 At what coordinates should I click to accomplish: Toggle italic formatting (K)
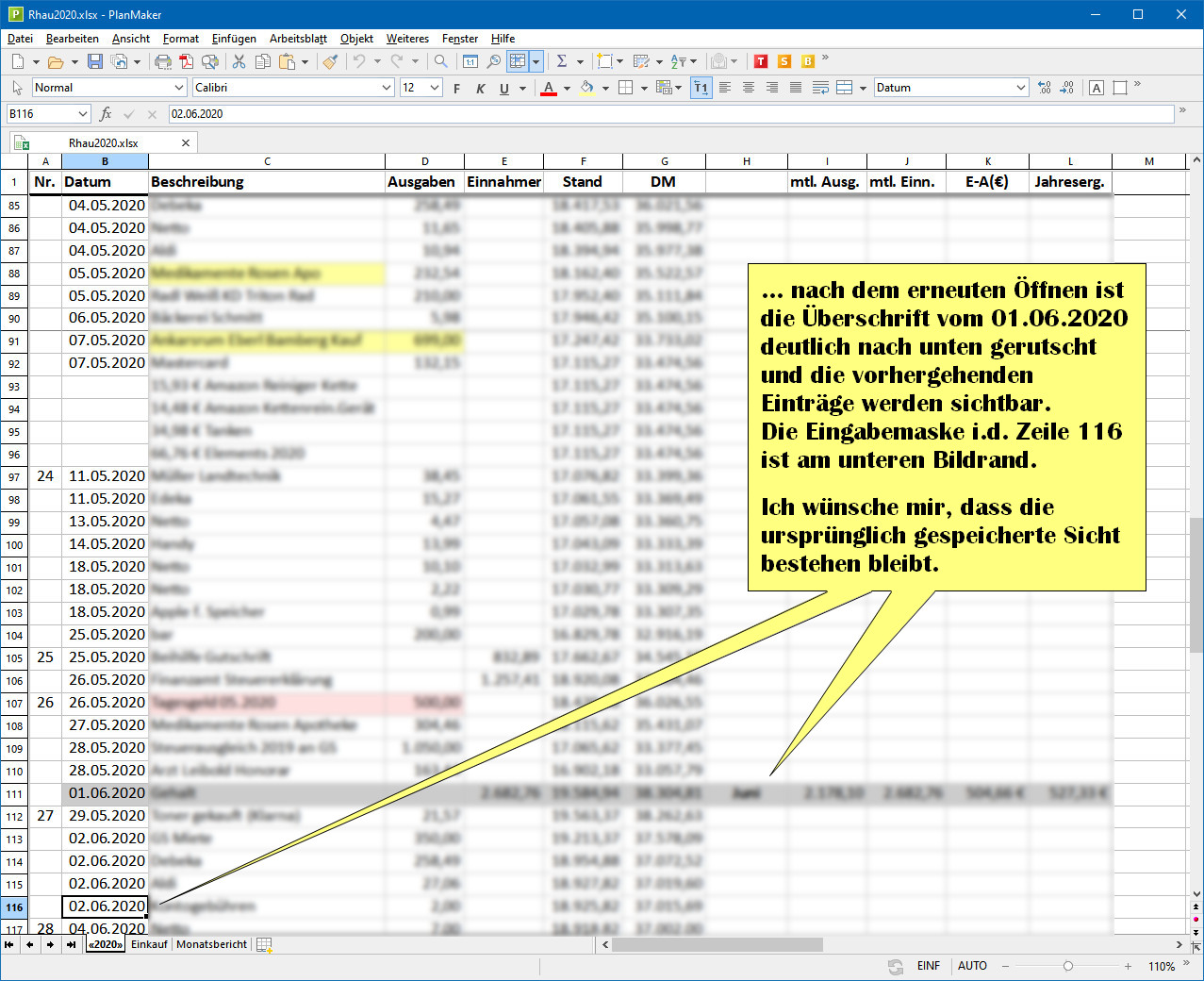(481, 88)
